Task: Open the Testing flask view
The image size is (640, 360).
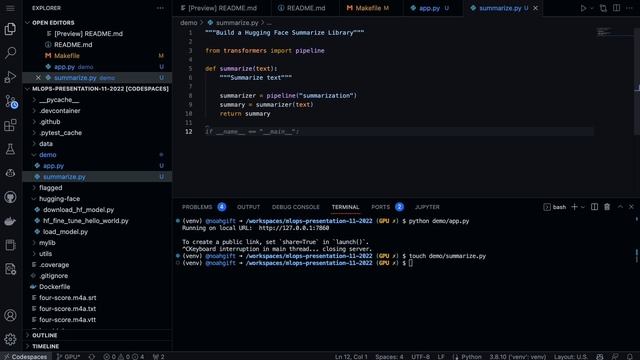Action: [10, 149]
